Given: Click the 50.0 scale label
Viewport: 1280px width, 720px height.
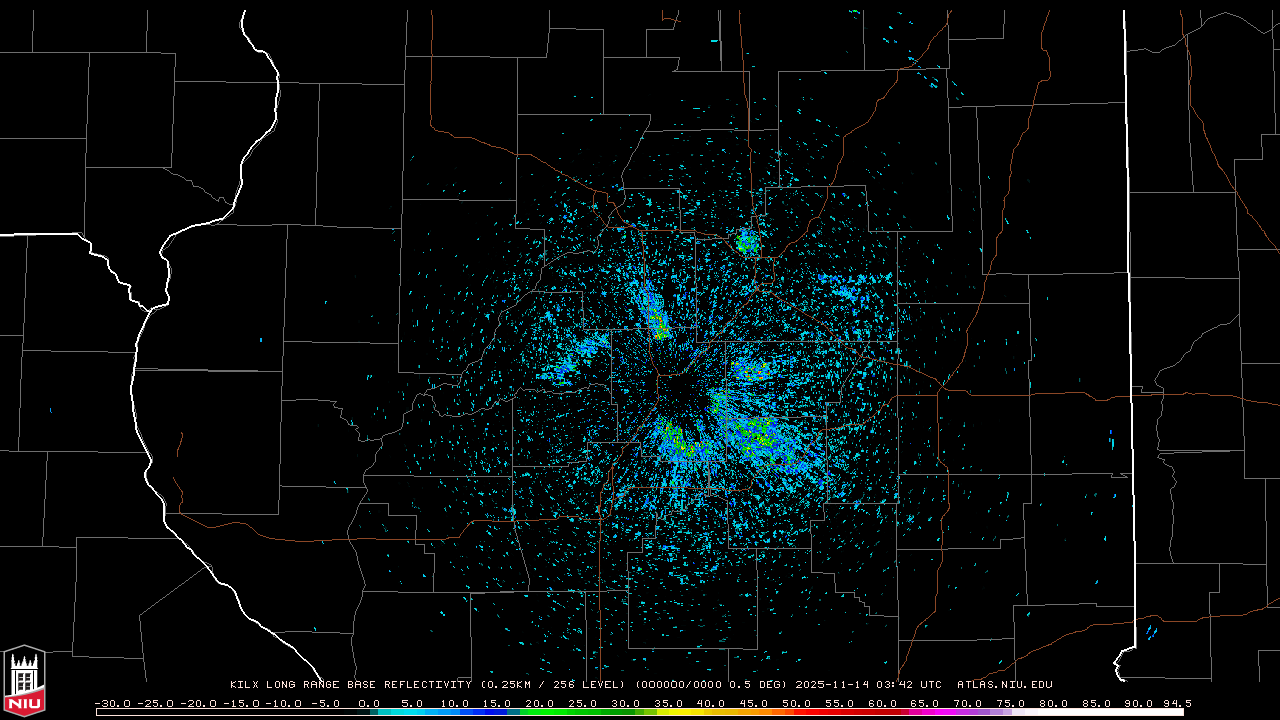Looking at the screenshot, I should click(796, 703).
